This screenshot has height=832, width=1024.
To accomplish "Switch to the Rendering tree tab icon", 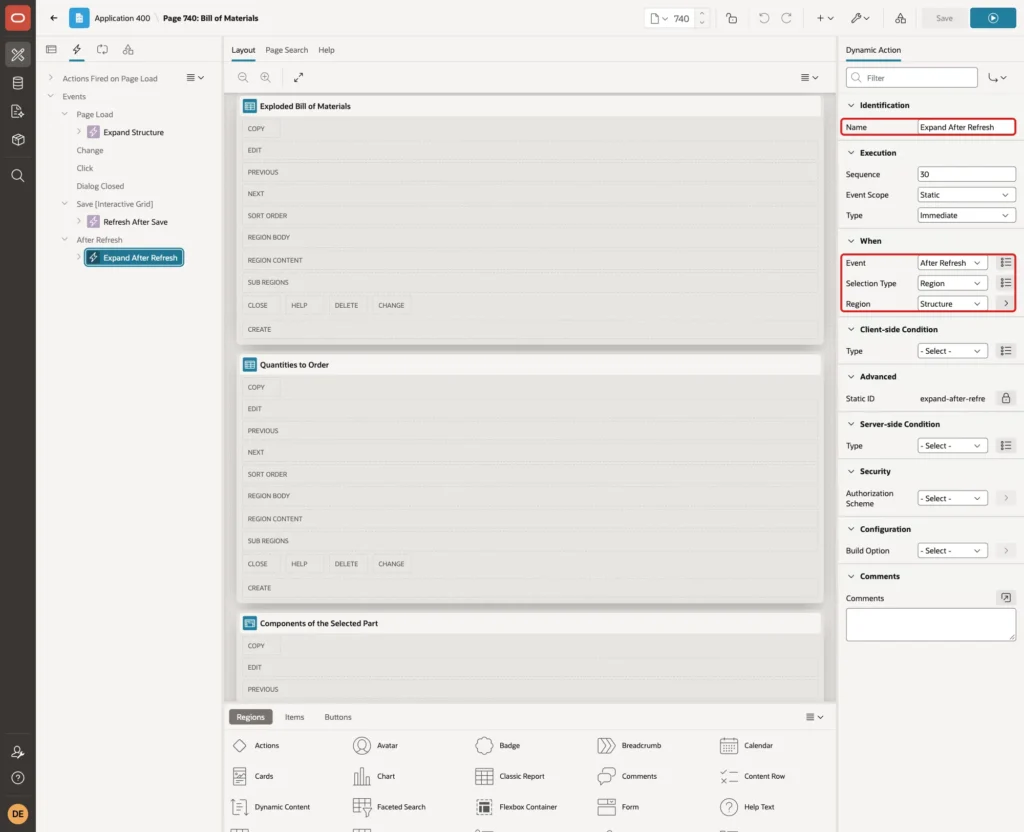I will (x=51, y=50).
